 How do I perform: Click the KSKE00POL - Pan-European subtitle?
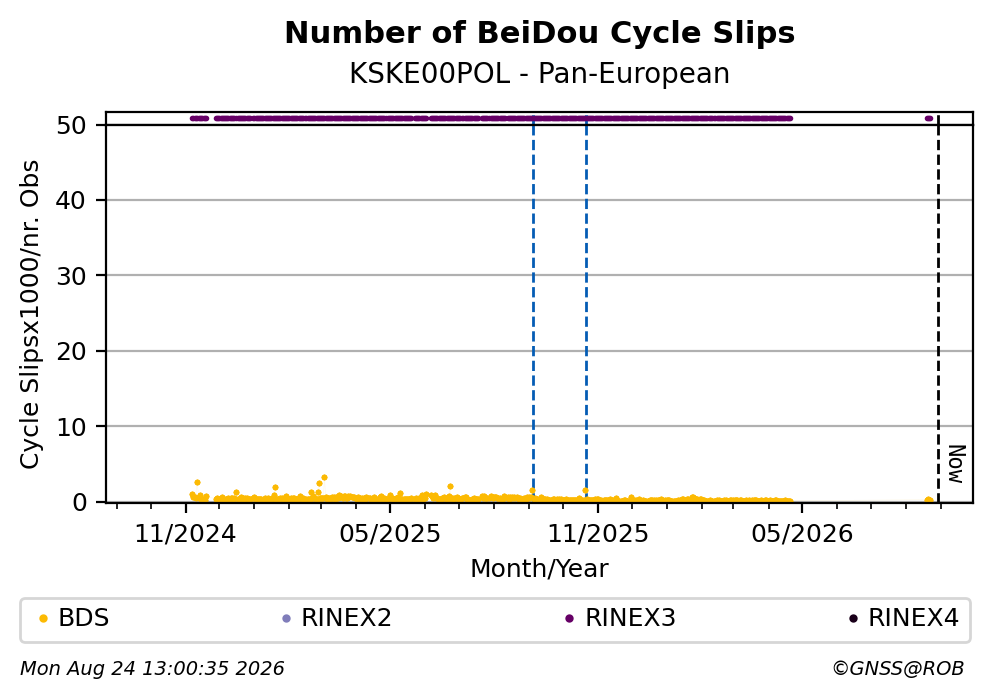(x=540, y=73)
